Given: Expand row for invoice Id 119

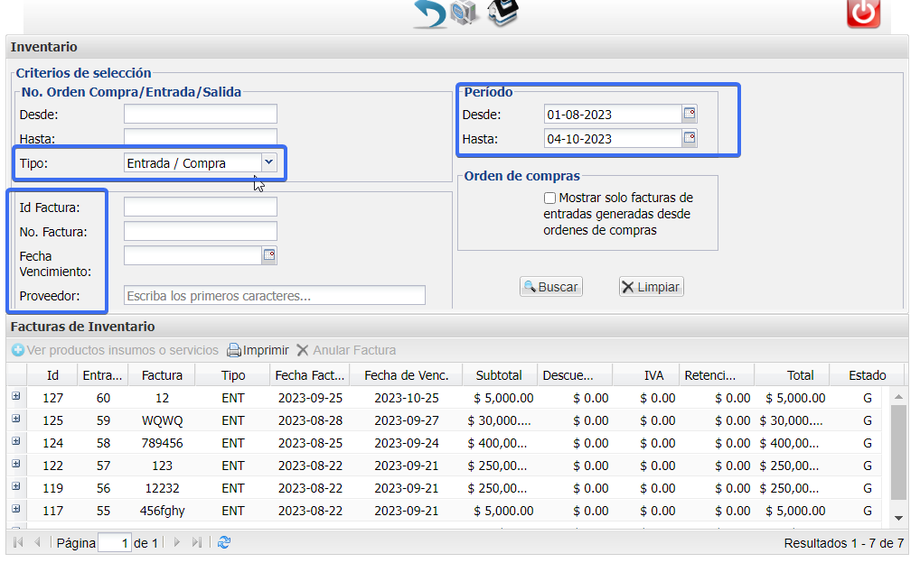Looking at the screenshot, I should click(16, 487).
